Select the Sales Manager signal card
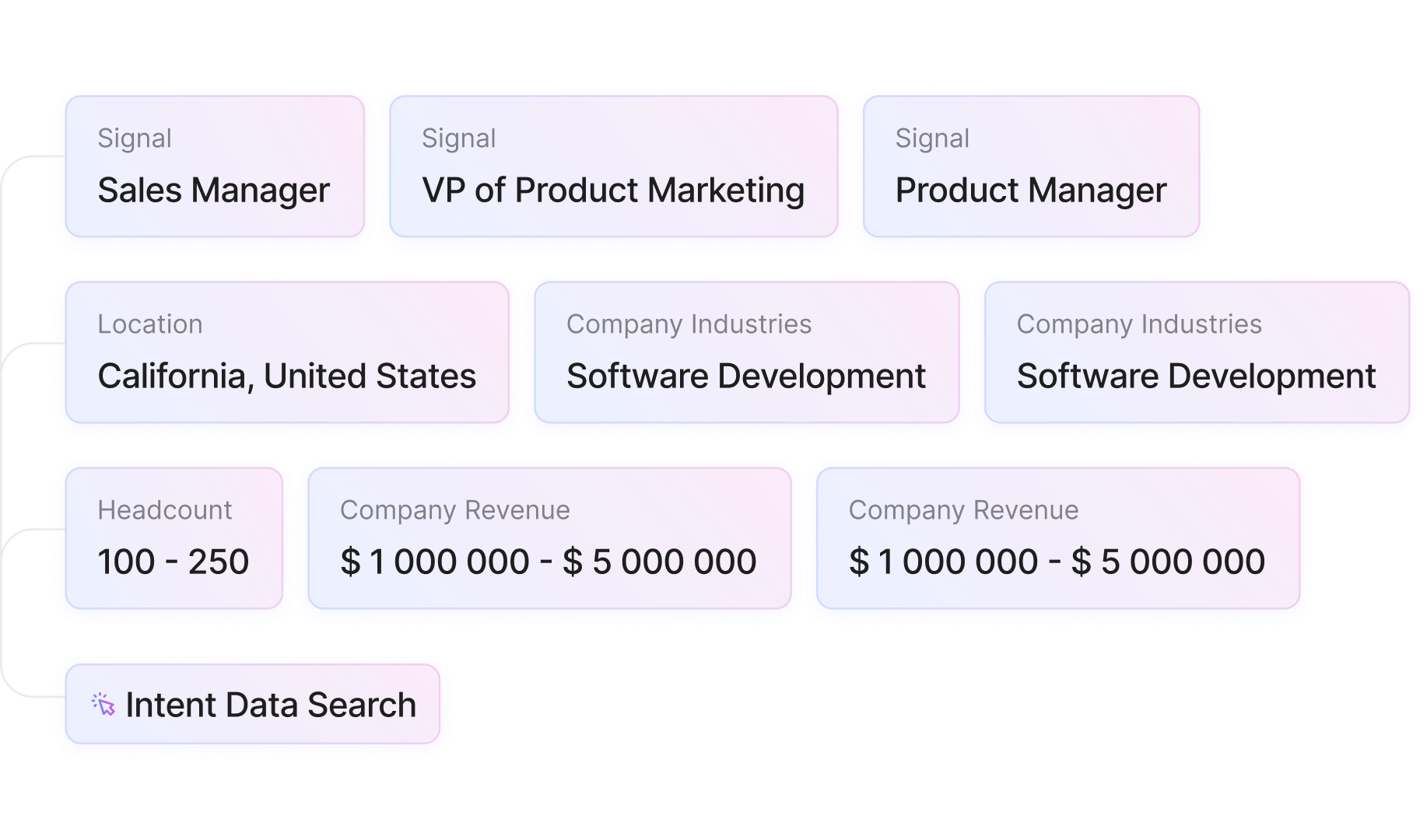1427x840 pixels. pyautogui.click(x=215, y=166)
